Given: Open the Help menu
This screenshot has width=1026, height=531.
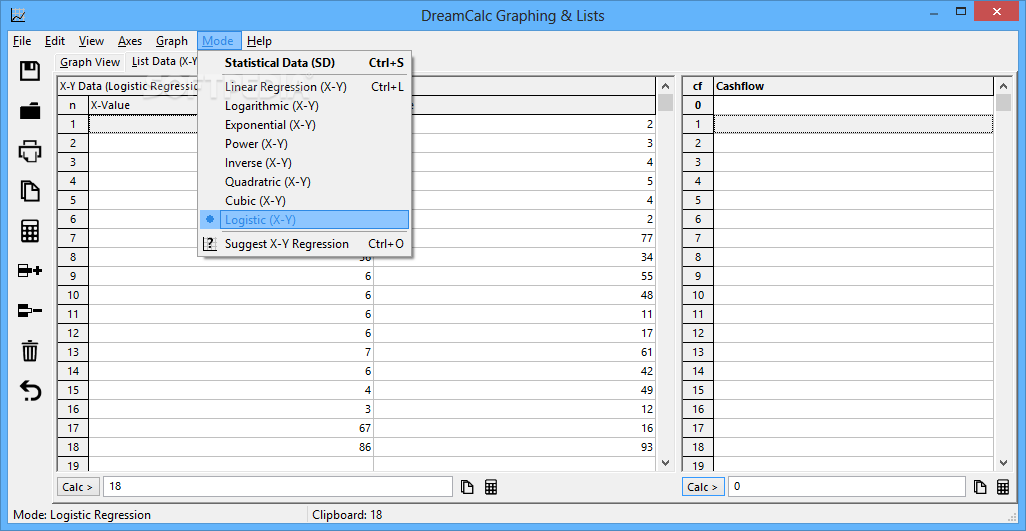Looking at the screenshot, I should tap(259, 41).
